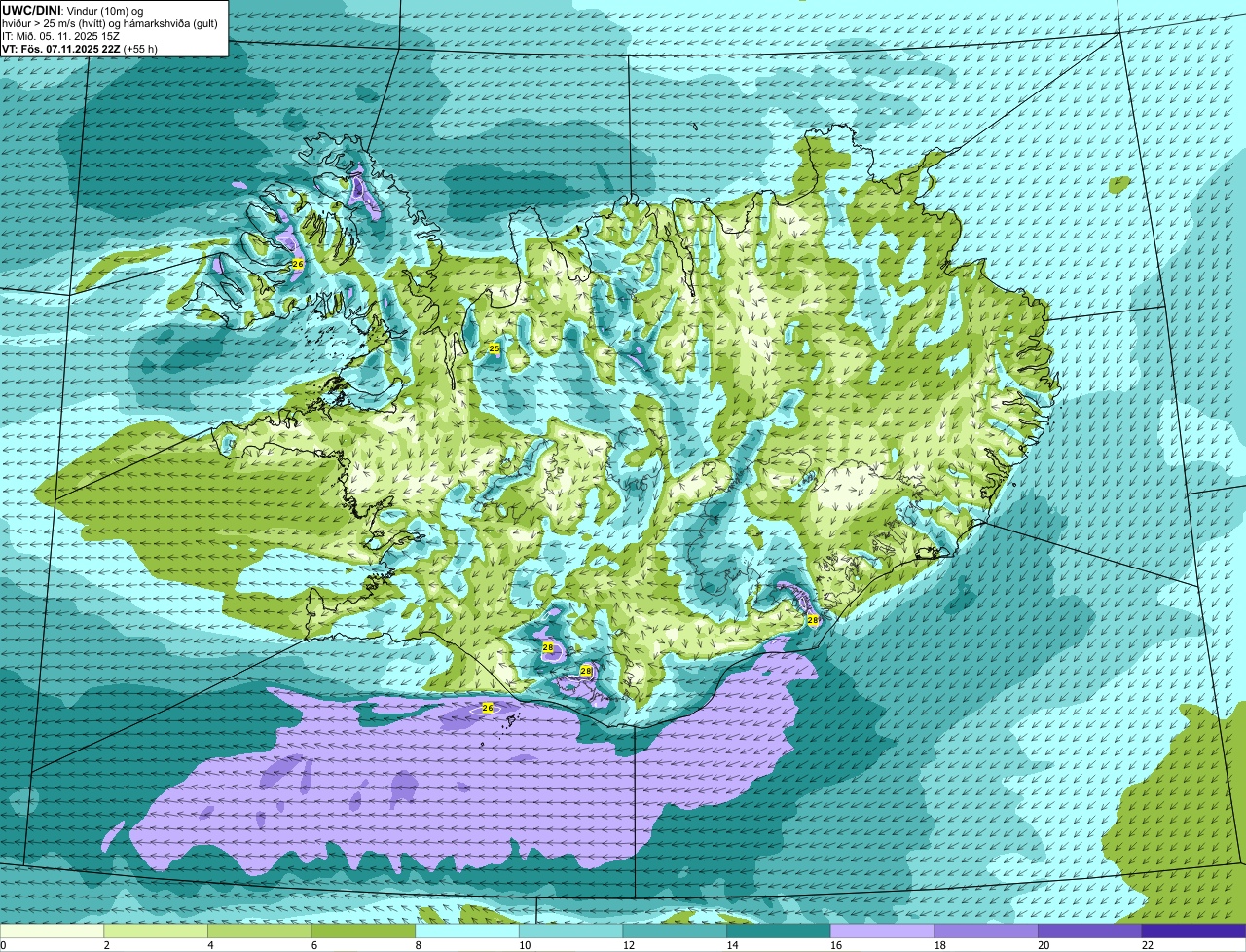Click the legend swatch between 4 and 6
The height and width of the screenshot is (952, 1246).
pyautogui.click(x=259, y=932)
